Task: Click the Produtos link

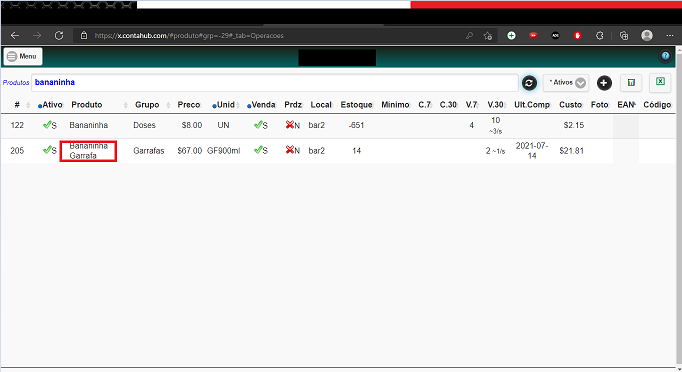Action: 16,82
